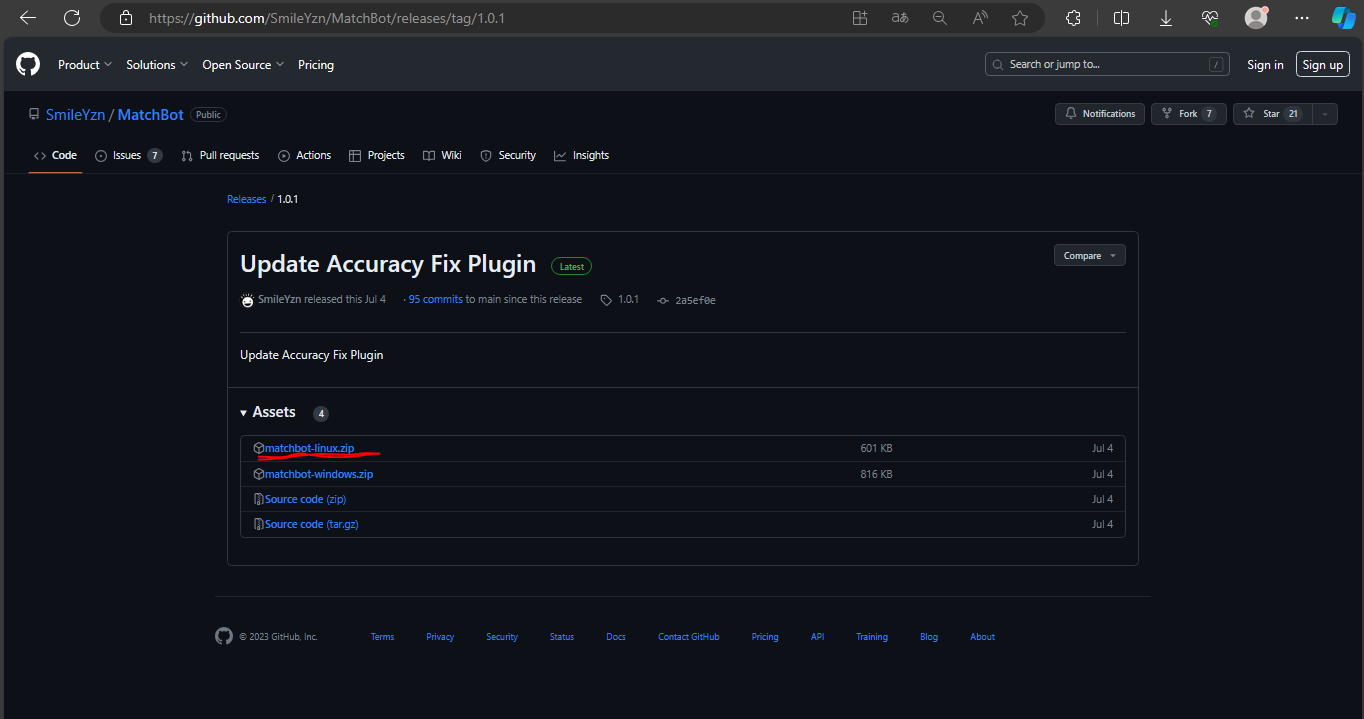Reload the page with the refresh icon
This screenshot has width=1364, height=719.
pos(72,18)
